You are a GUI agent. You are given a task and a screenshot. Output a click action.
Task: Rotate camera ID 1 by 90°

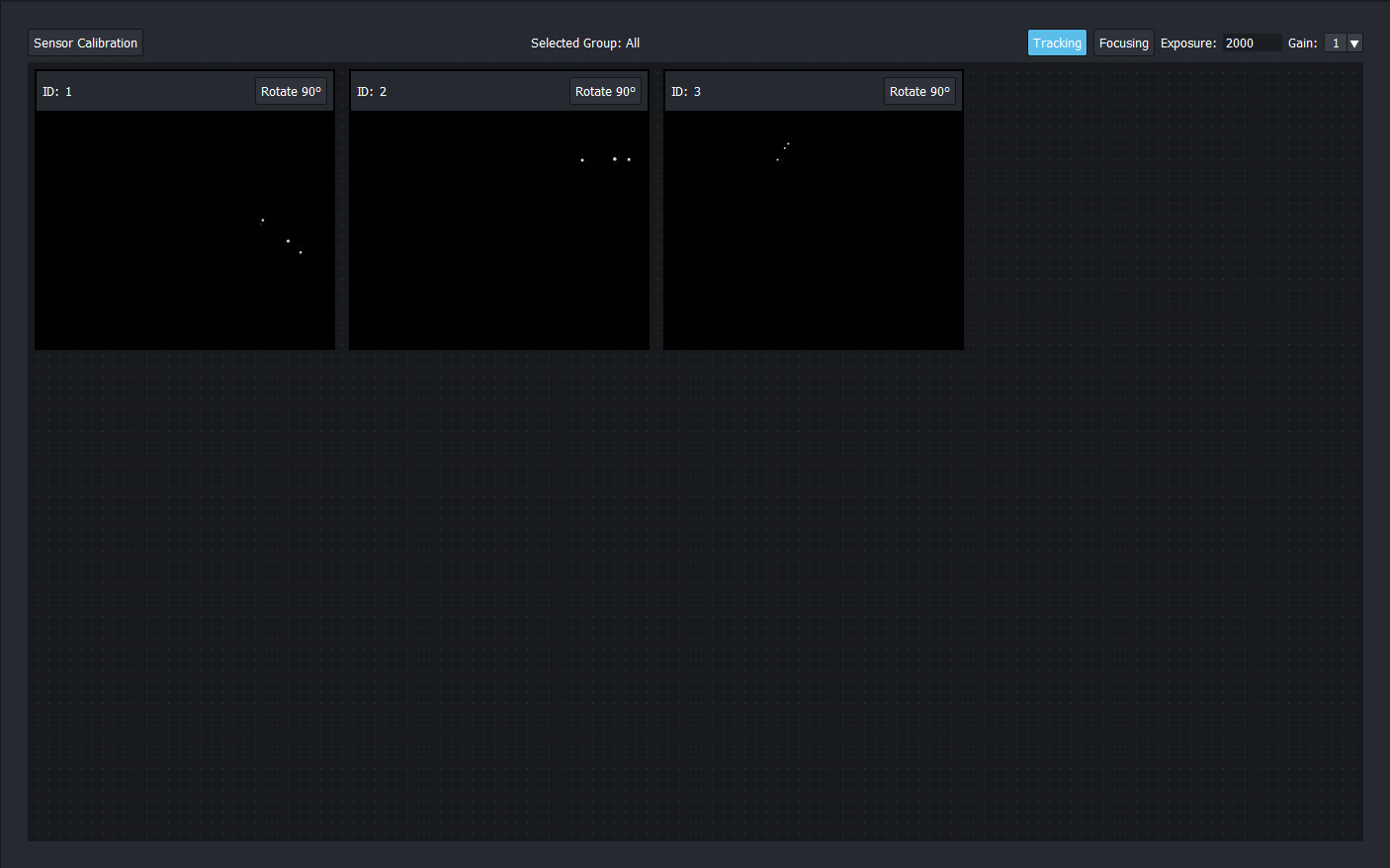pyautogui.click(x=291, y=91)
